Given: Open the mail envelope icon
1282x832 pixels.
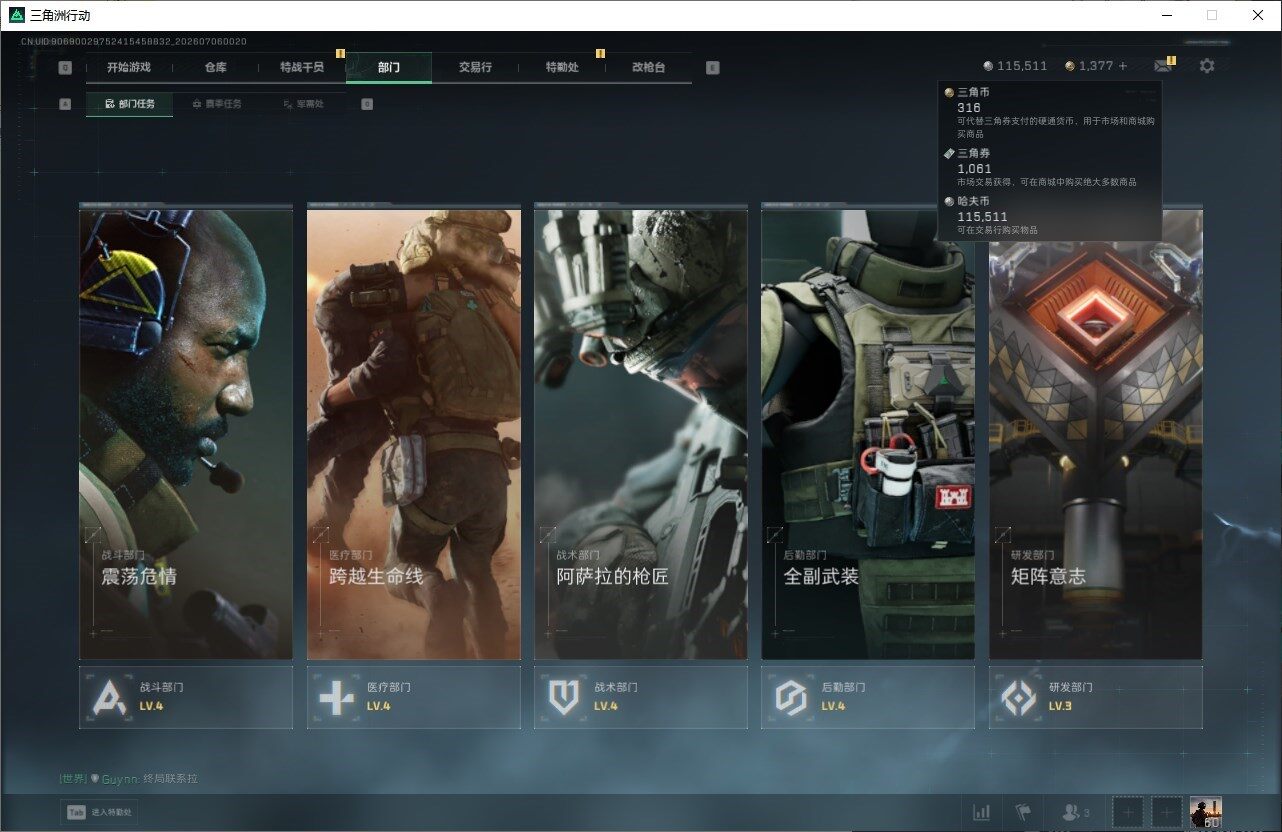Looking at the screenshot, I should coord(1162,66).
